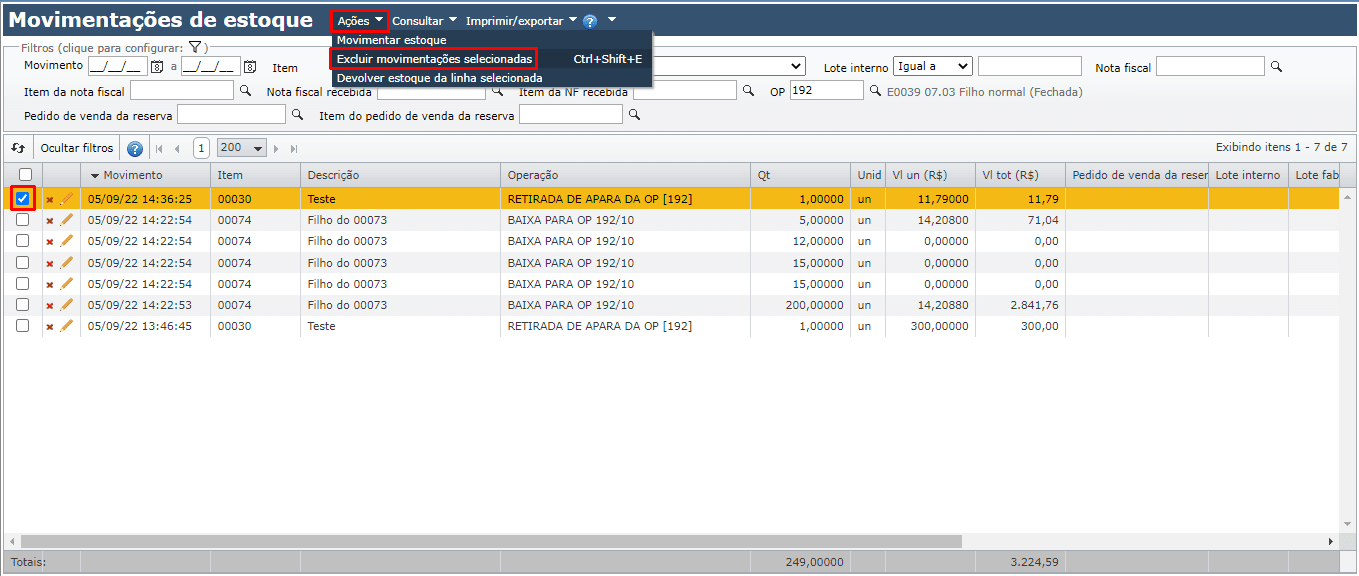Image resolution: width=1359 pixels, height=576 pixels.
Task: Click the refresh icon in grid toolbar
Action: click(x=18, y=148)
